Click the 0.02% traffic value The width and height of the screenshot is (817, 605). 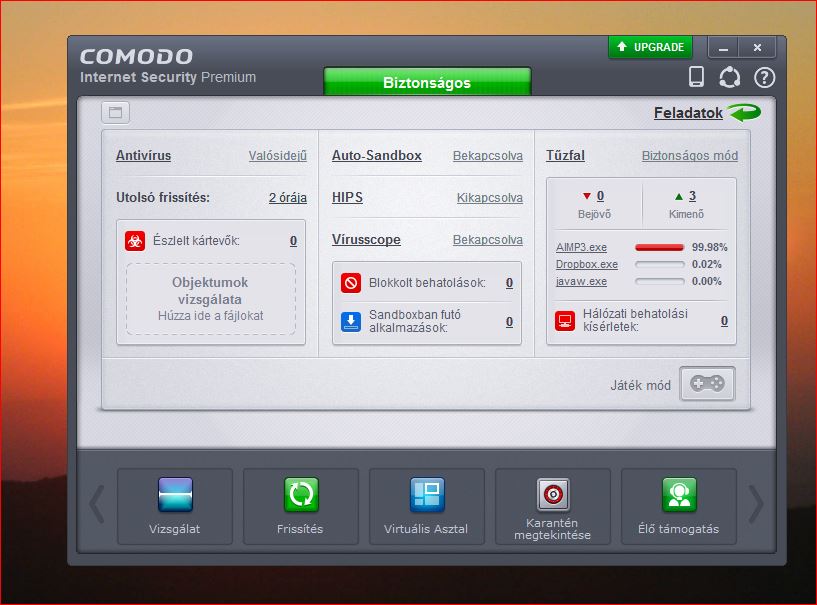click(707, 264)
